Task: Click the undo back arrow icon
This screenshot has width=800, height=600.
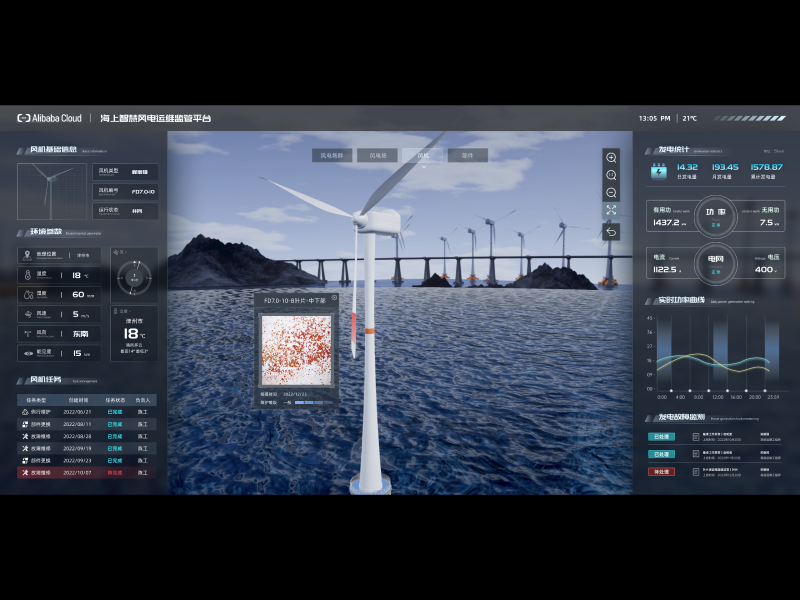Action: coord(611,232)
